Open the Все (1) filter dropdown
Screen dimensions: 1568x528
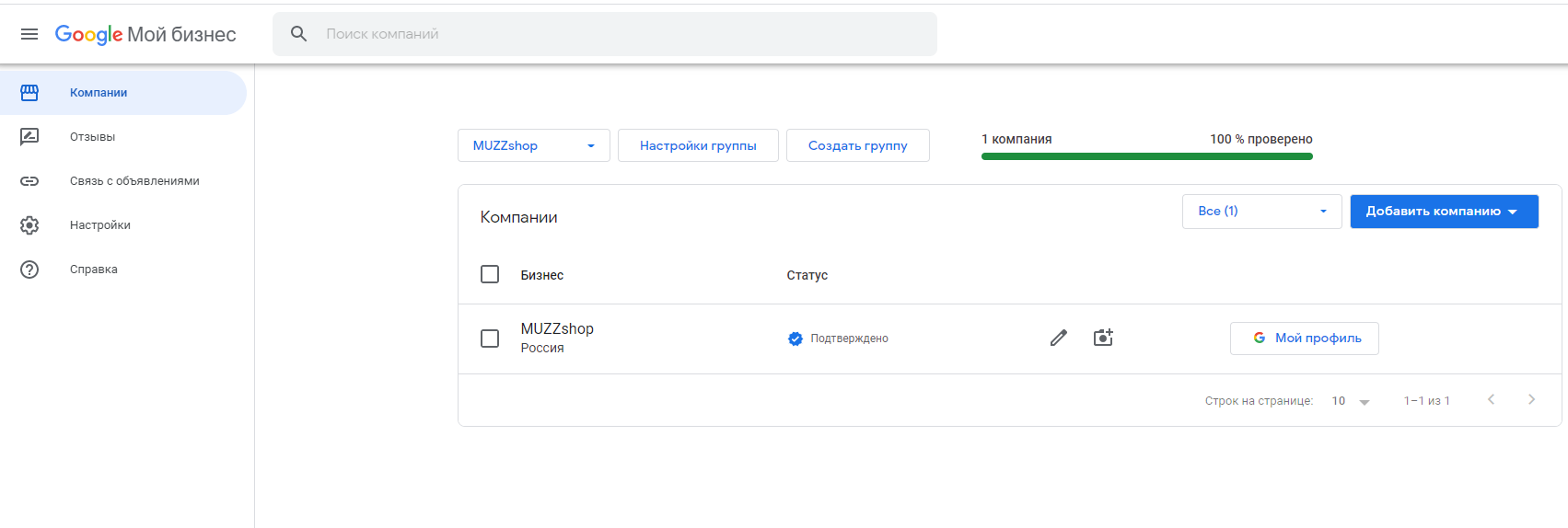[x=1261, y=212]
